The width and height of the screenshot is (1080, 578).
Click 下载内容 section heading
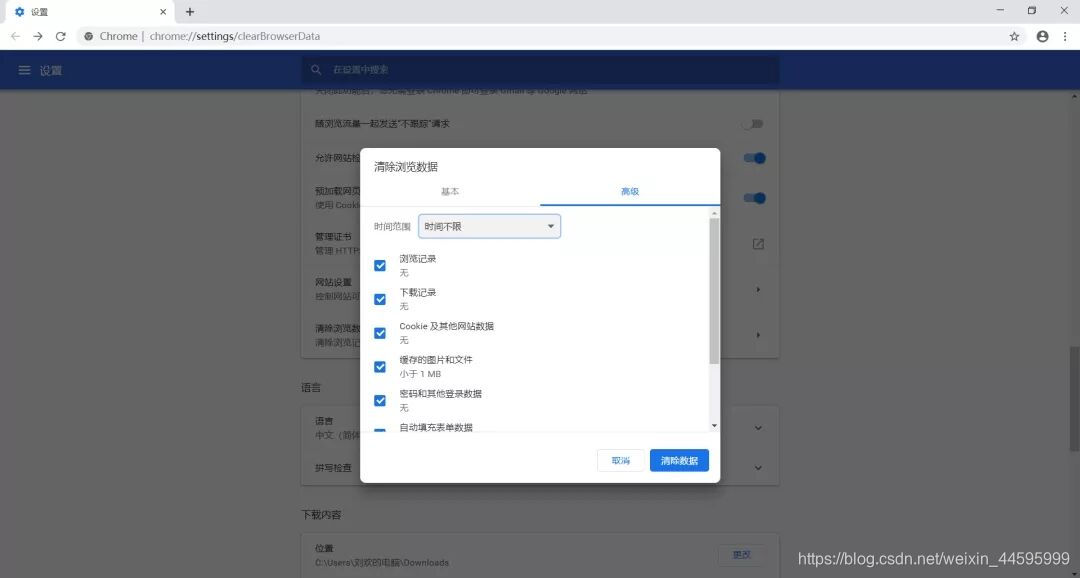pyautogui.click(x=321, y=515)
